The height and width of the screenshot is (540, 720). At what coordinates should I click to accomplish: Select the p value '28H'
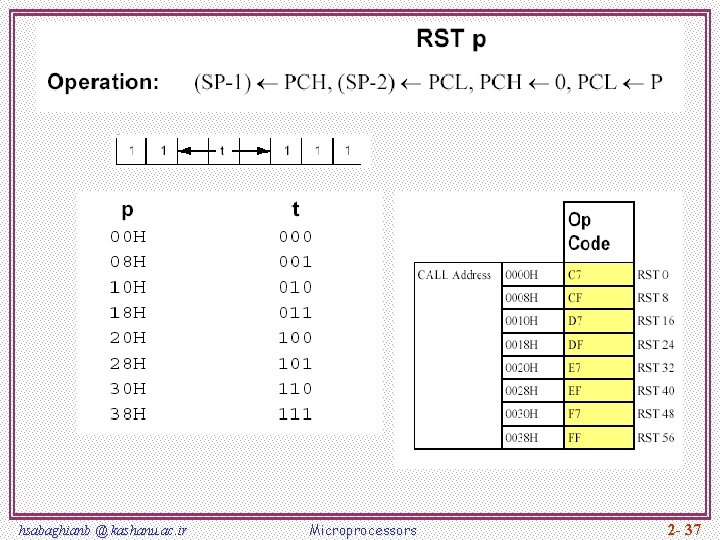click(128, 364)
